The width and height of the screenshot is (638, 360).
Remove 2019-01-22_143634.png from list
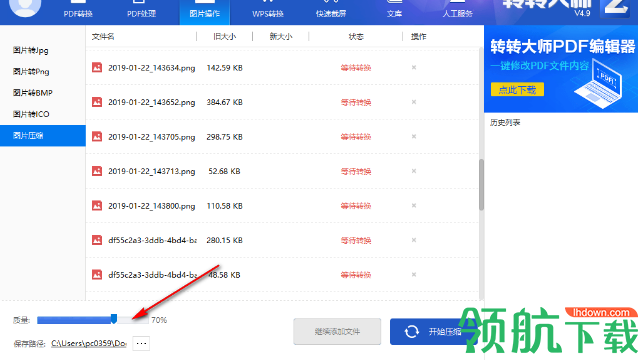pyautogui.click(x=414, y=67)
